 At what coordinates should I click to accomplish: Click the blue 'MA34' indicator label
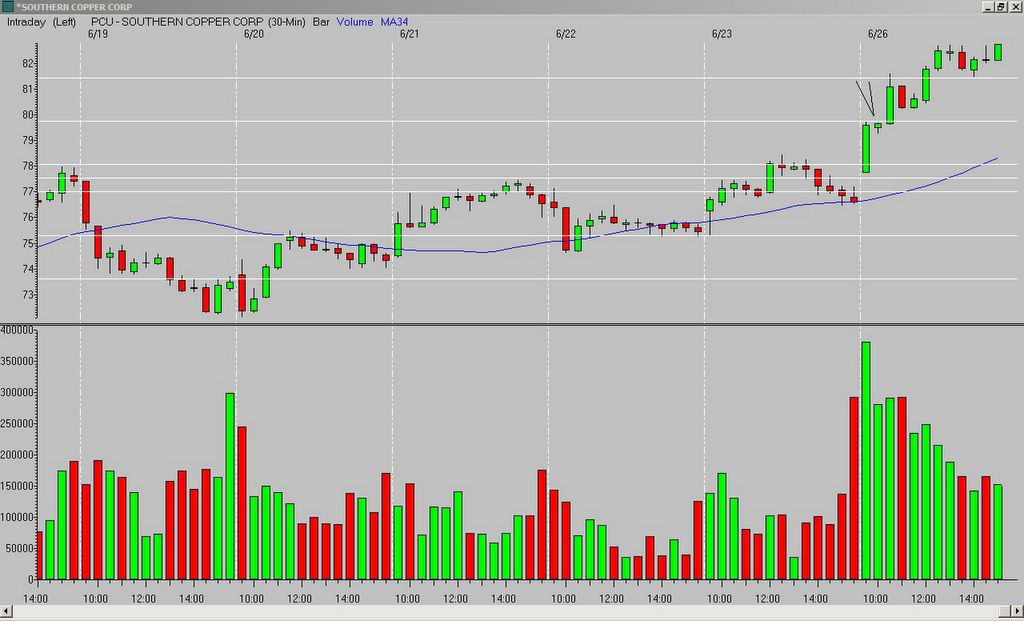[x=394, y=22]
